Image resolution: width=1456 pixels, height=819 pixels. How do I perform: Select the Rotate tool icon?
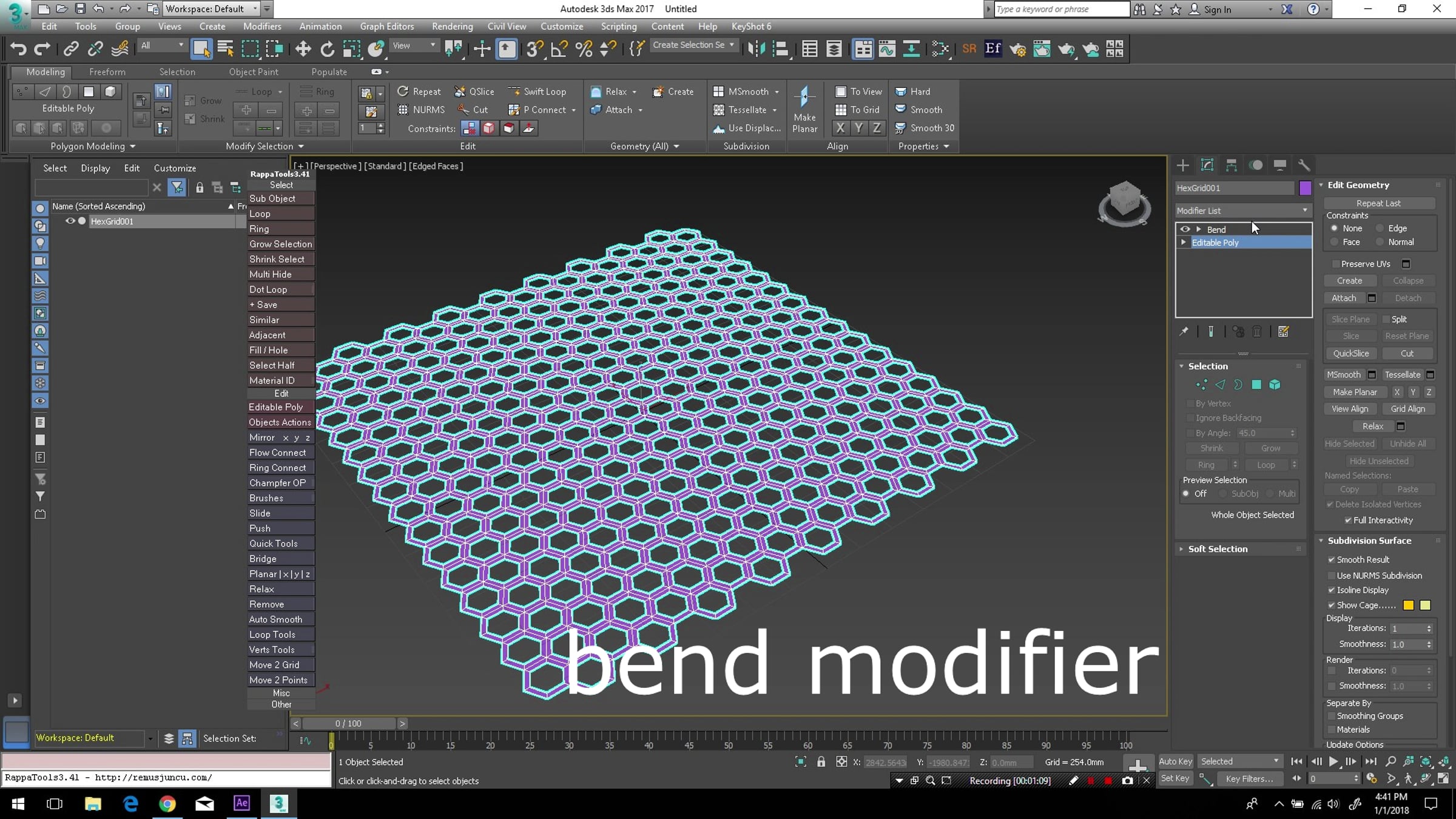(327, 49)
